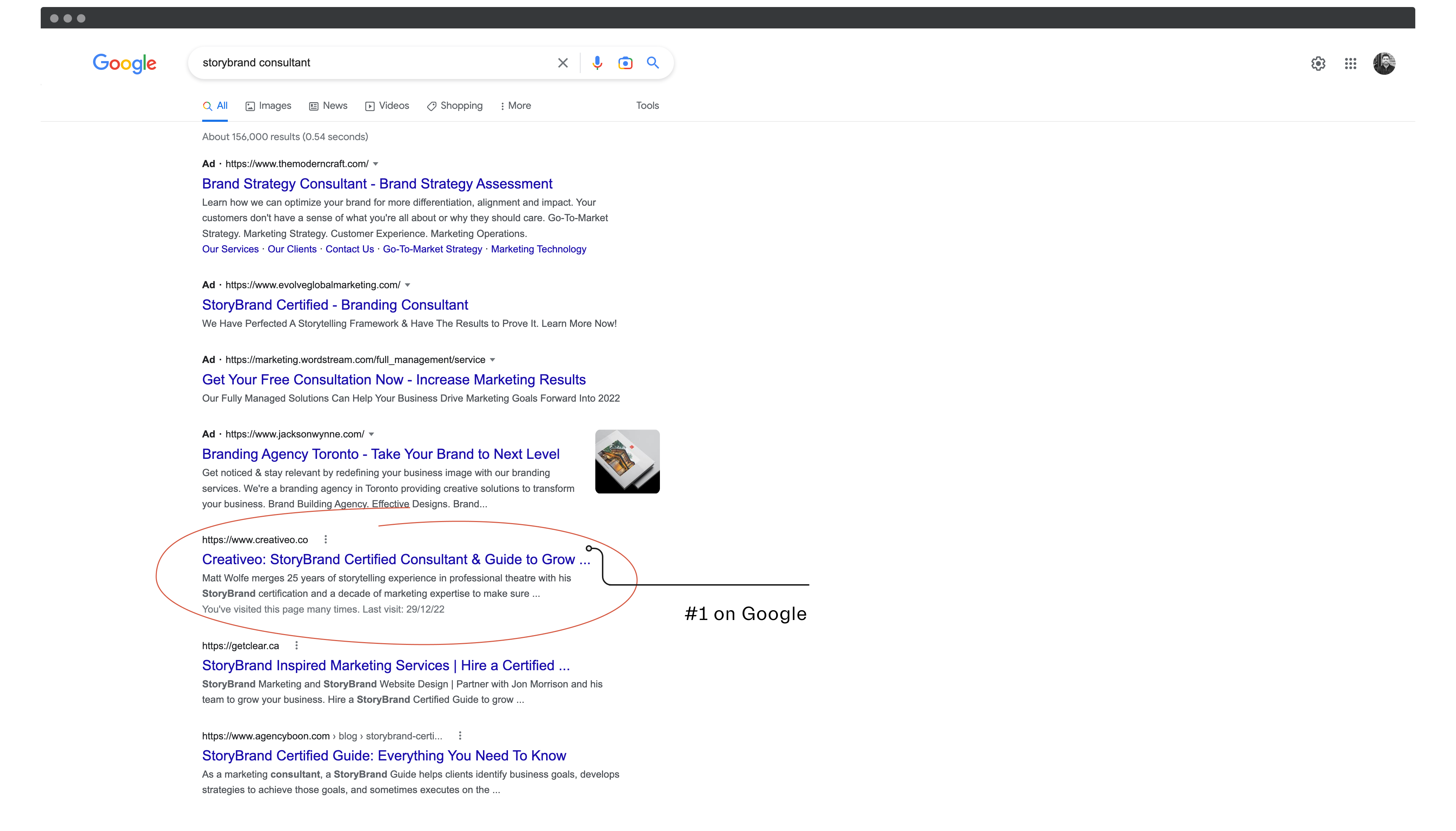Submit the search via the magnifier icon
Image resolution: width=1456 pixels, height=831 pixels.
pos(652,63)
